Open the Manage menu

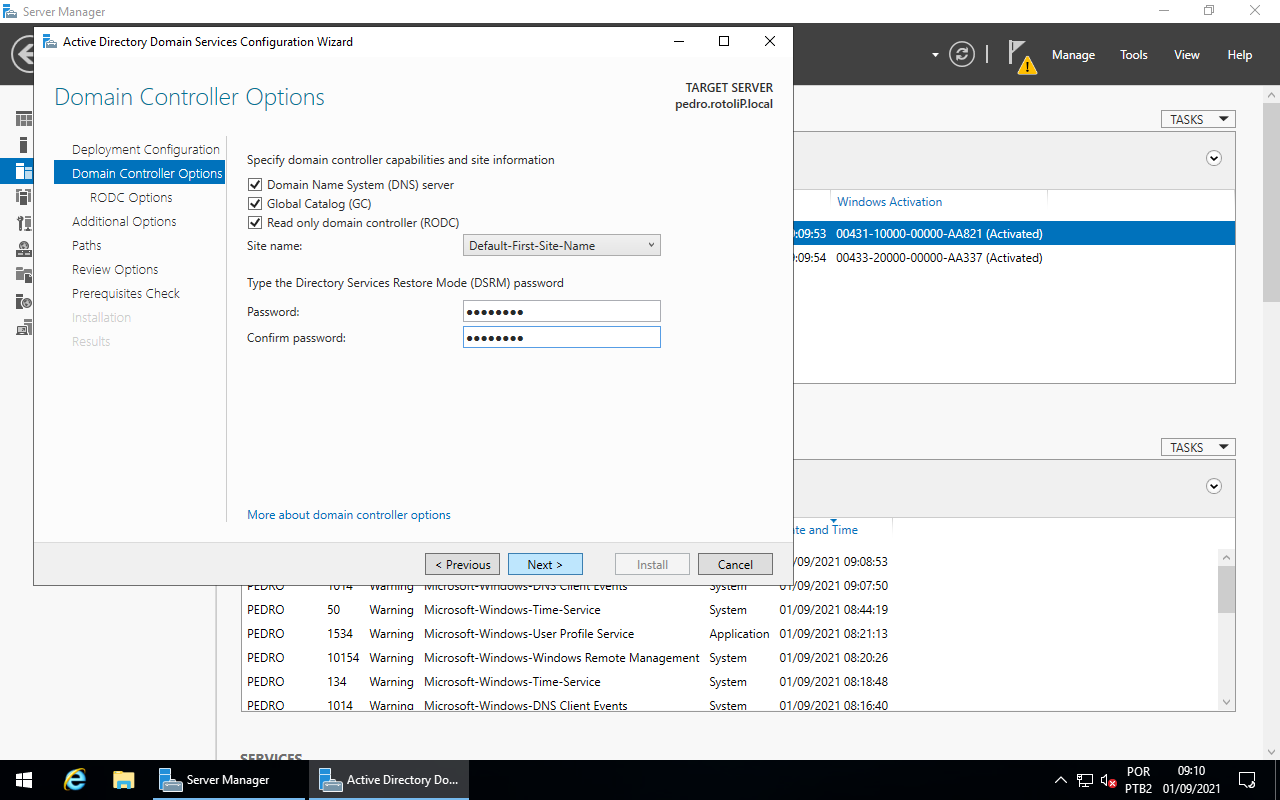coord(1073,55)
